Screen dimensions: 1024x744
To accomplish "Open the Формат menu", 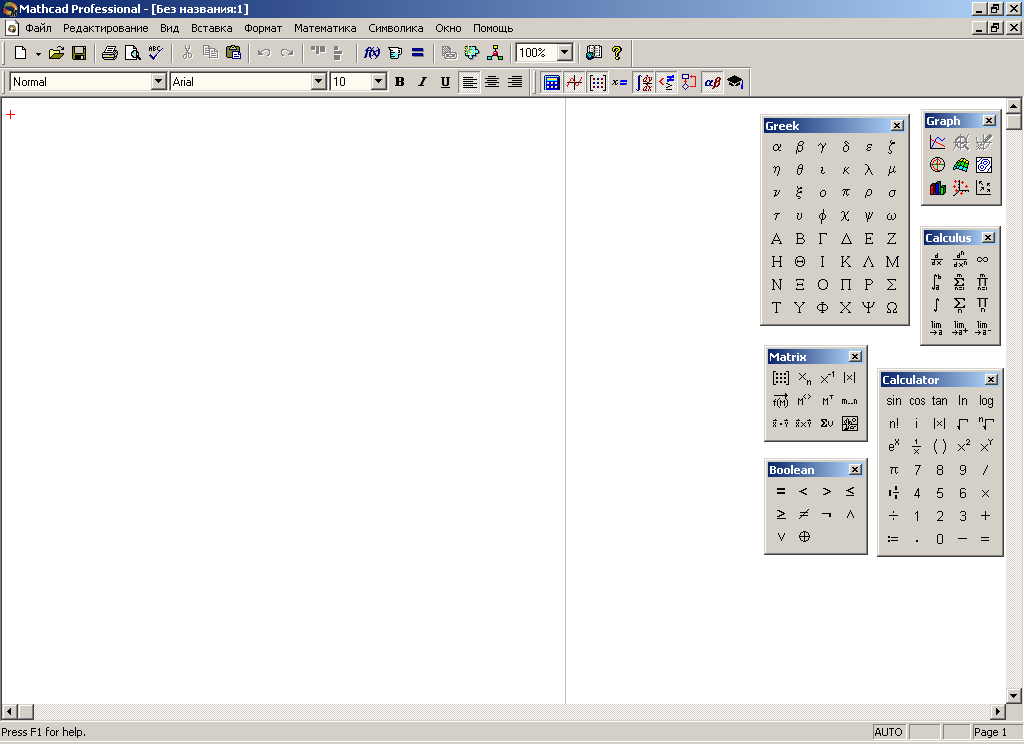I will pos(263,28).
